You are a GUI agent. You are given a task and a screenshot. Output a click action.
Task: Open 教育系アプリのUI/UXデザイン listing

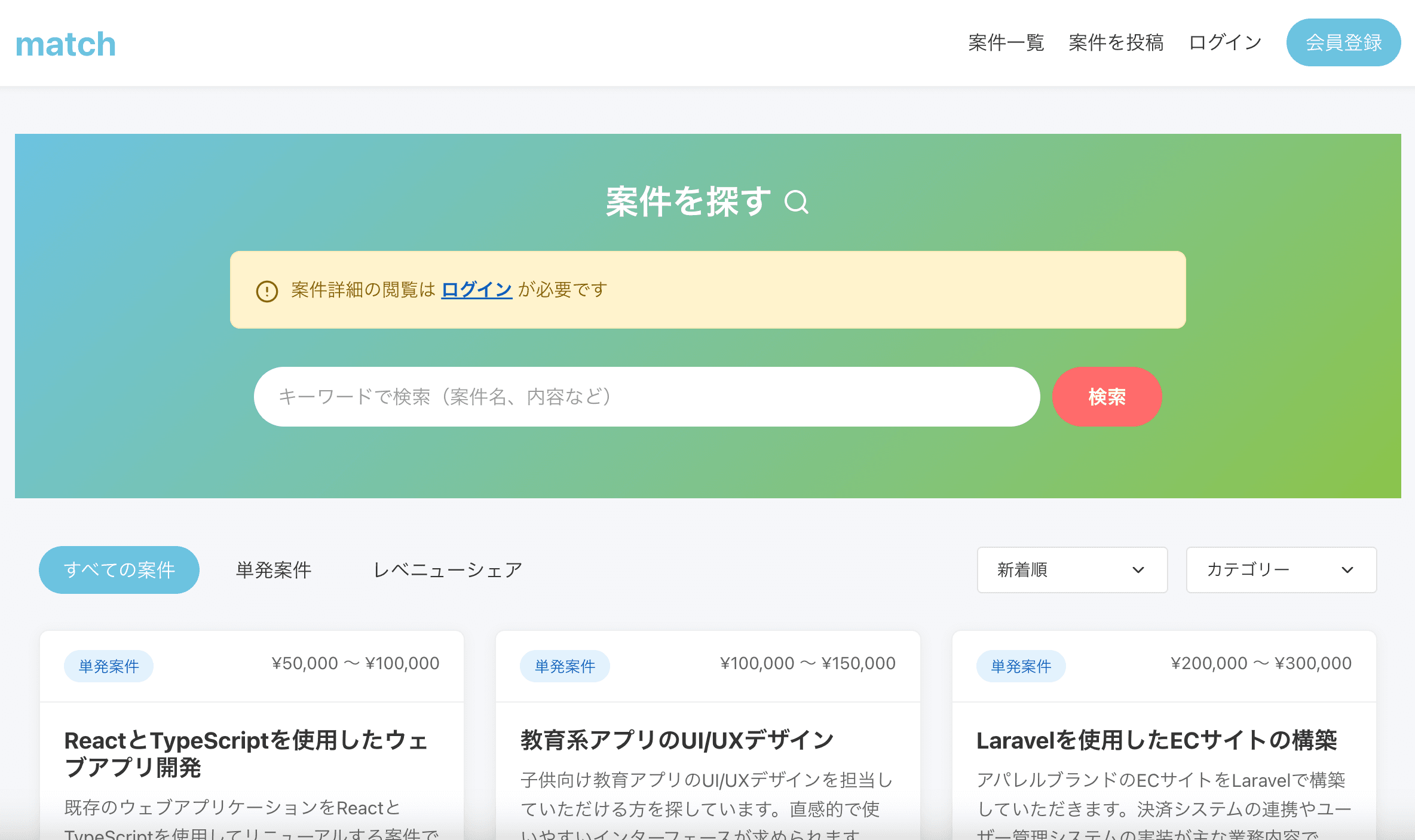coord(677,740)
